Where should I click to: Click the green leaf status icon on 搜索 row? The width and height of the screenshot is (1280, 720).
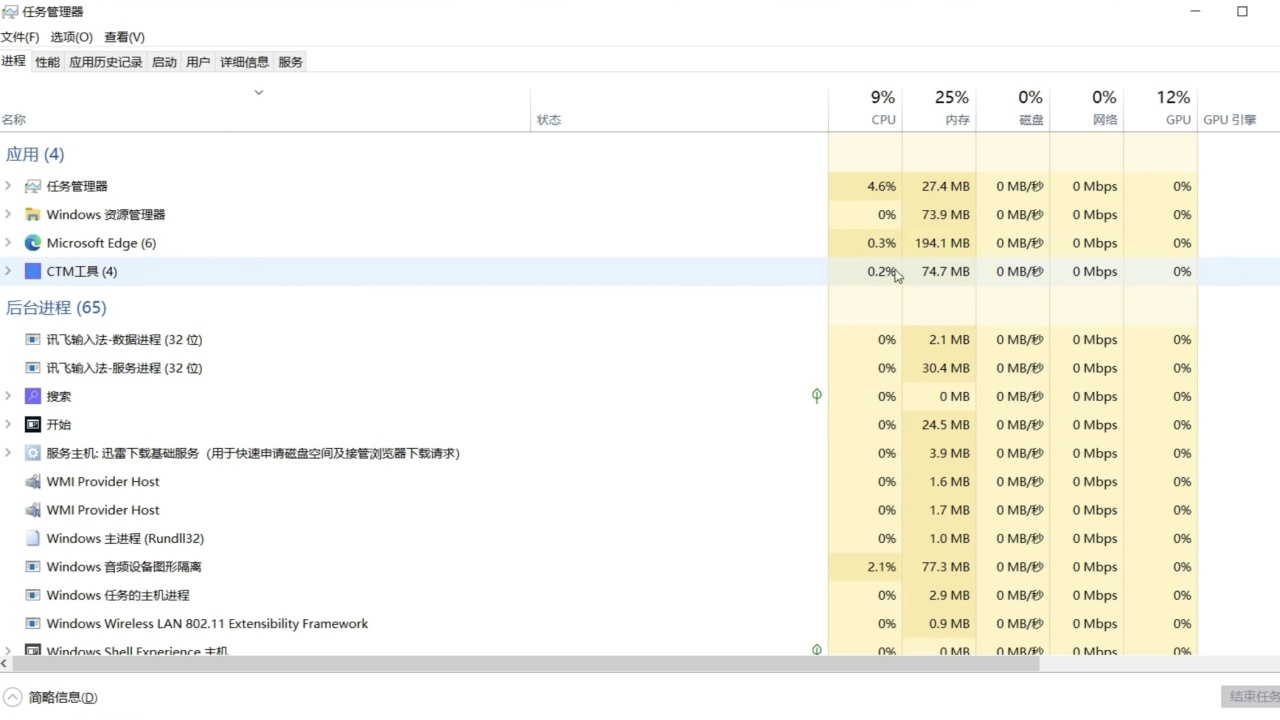pyautogui.click(x=817, y=396)
